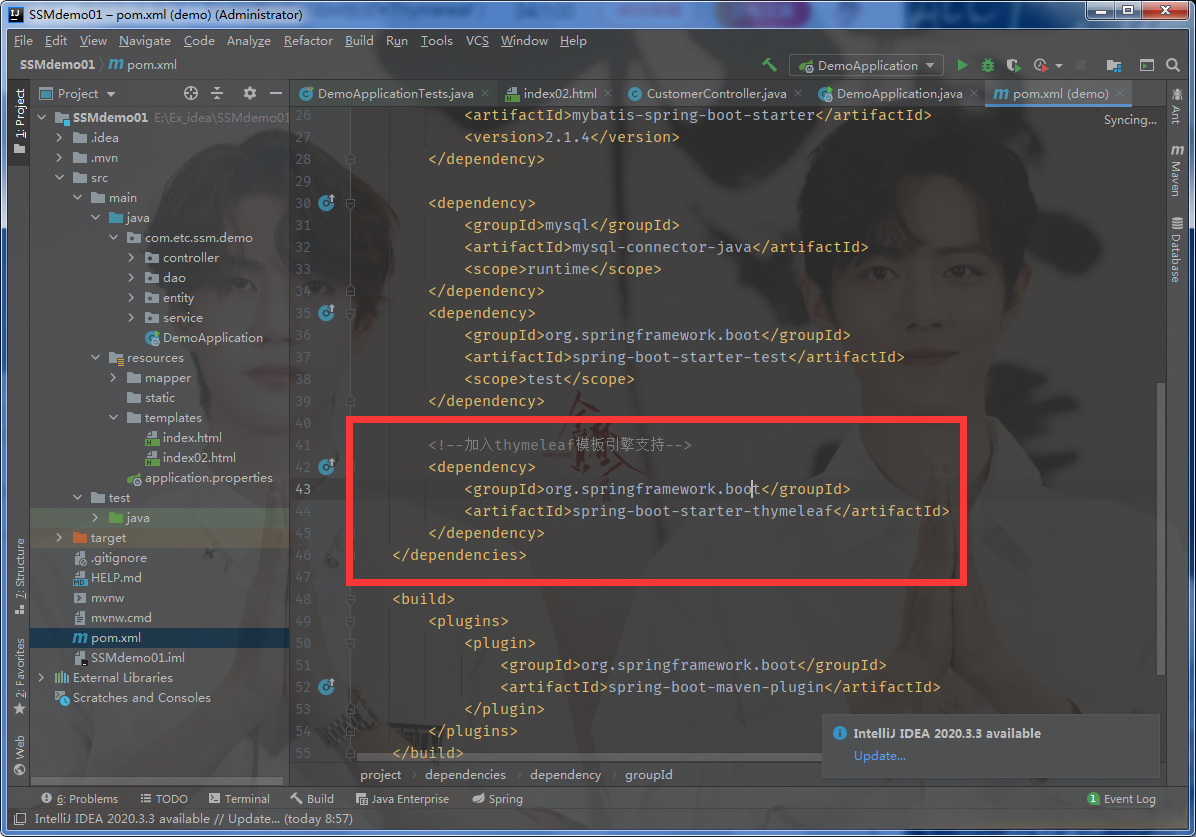
Task: Open the Database tool window
Action: coord(1176,250)
